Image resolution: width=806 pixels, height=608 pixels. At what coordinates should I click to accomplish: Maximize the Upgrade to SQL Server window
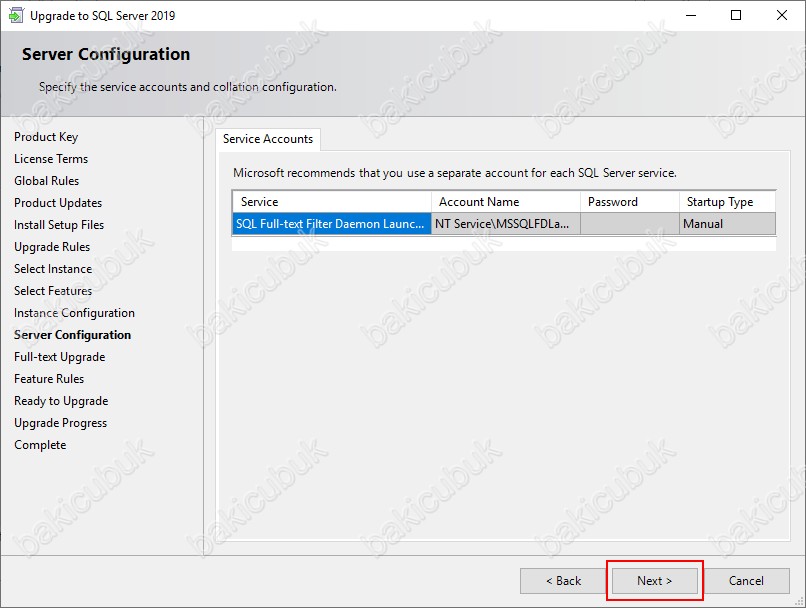pyautogui.click(x=736, y=15)
